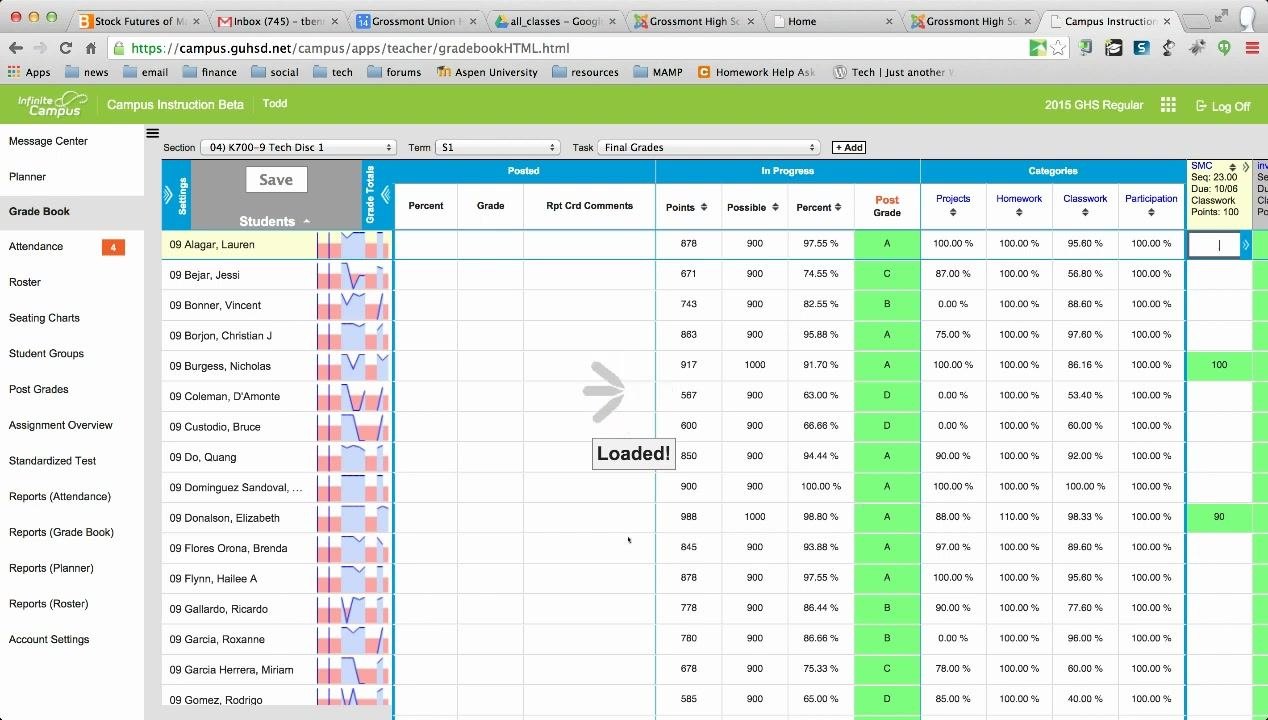Viewport: 1268px width, 720px height.
Task: Open the Task Final Grades dropdown
Action: tap(709, 147)
